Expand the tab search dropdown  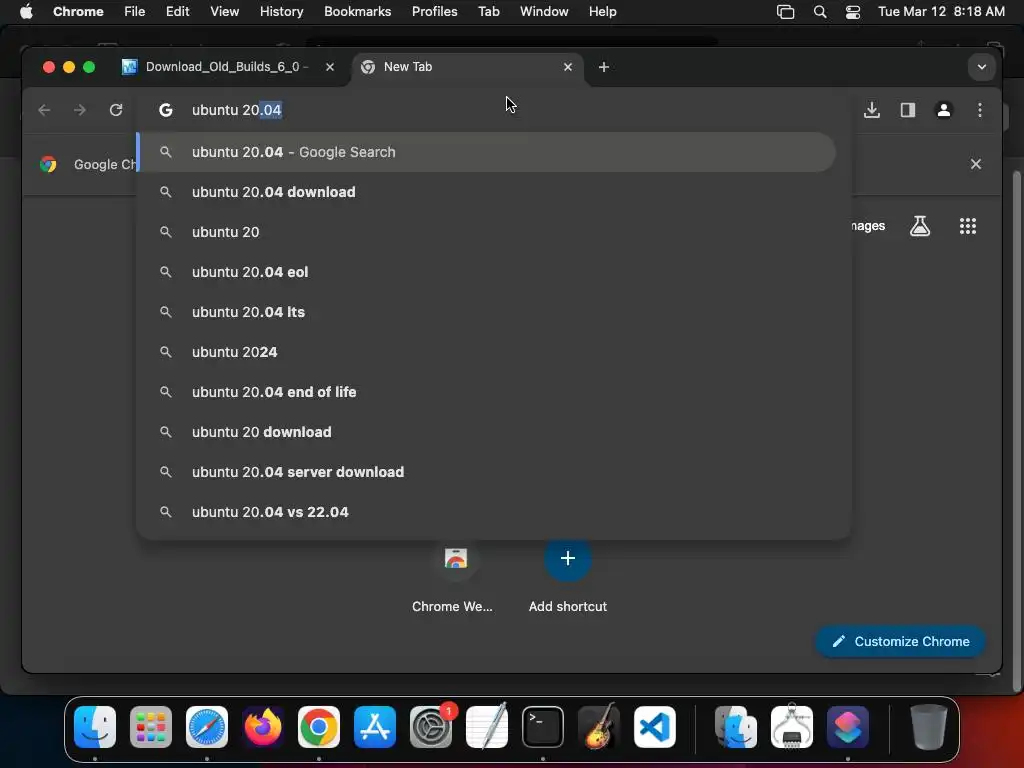pos(982,67)
